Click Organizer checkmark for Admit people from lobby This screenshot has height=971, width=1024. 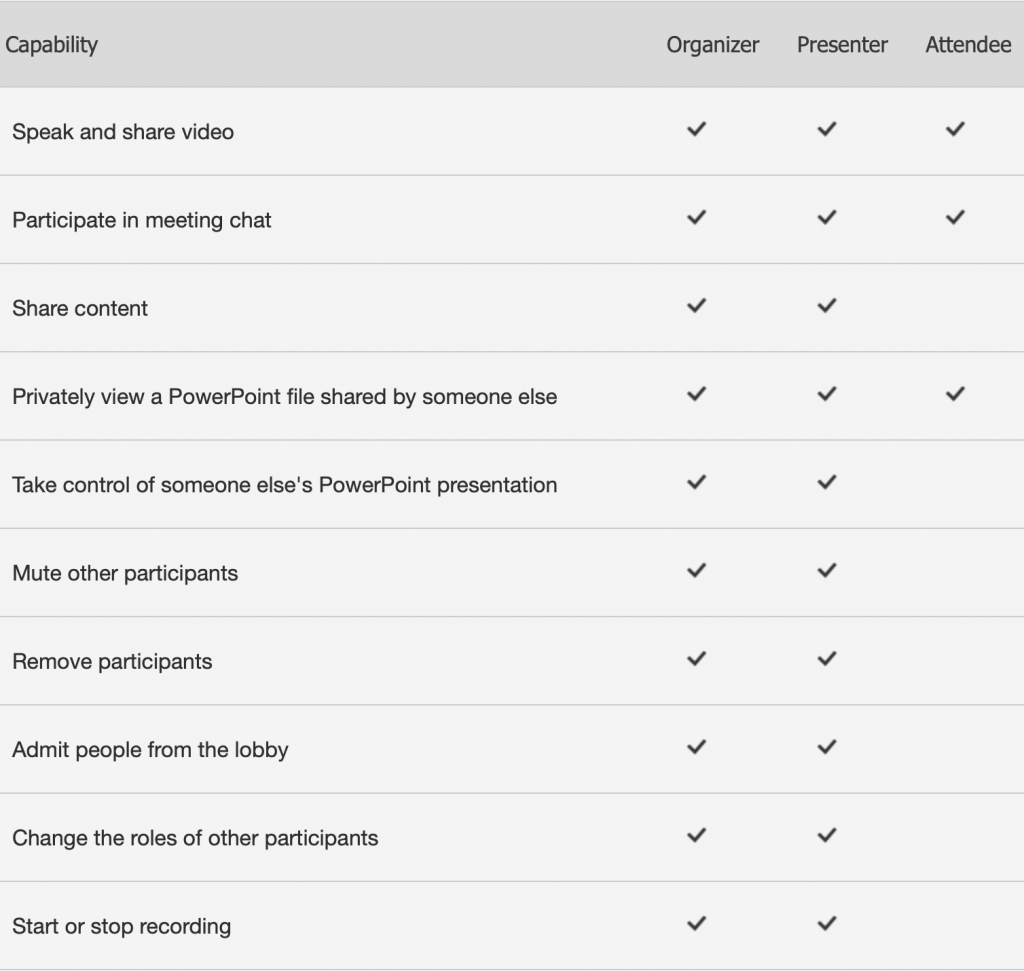click(697, 747)
